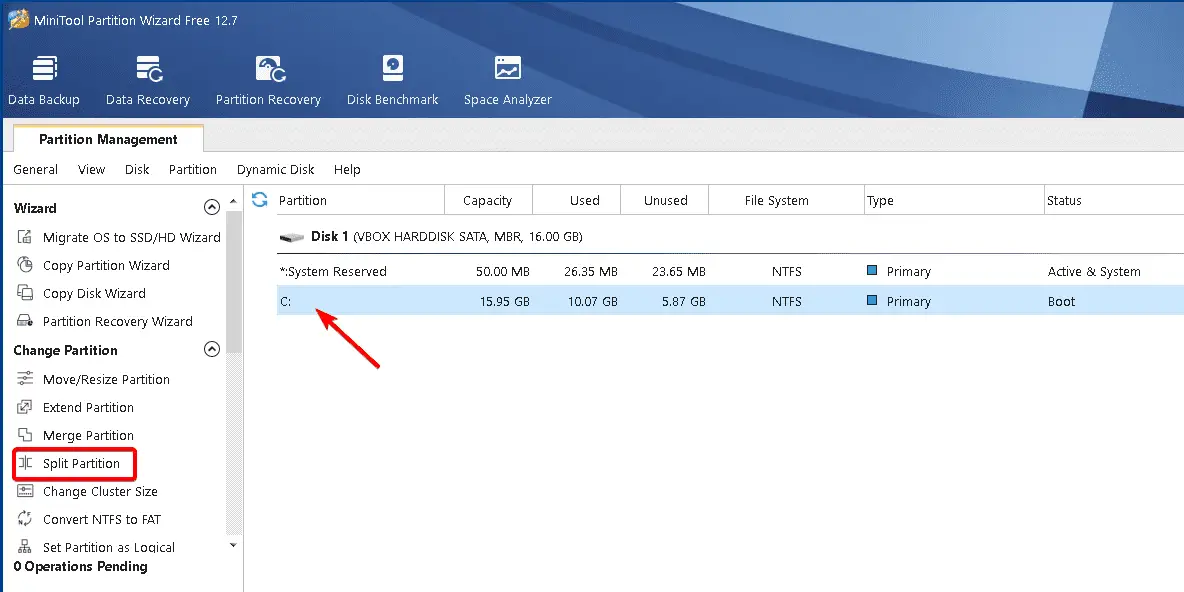Click the MiniTool app logo in title bar
This screenshot has height=592, width=1184.
point(17,20)
